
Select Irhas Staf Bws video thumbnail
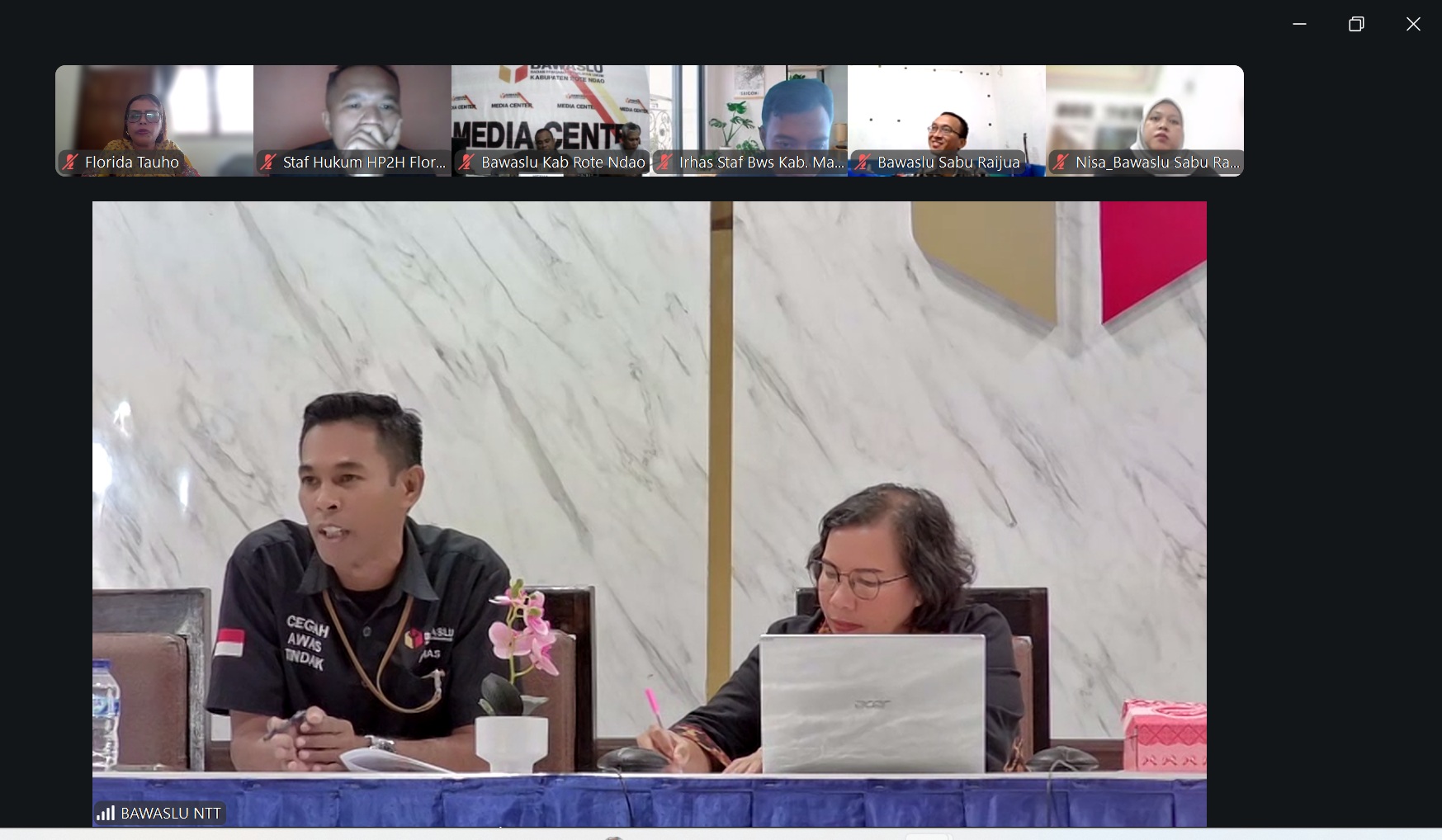pos(749,120)
